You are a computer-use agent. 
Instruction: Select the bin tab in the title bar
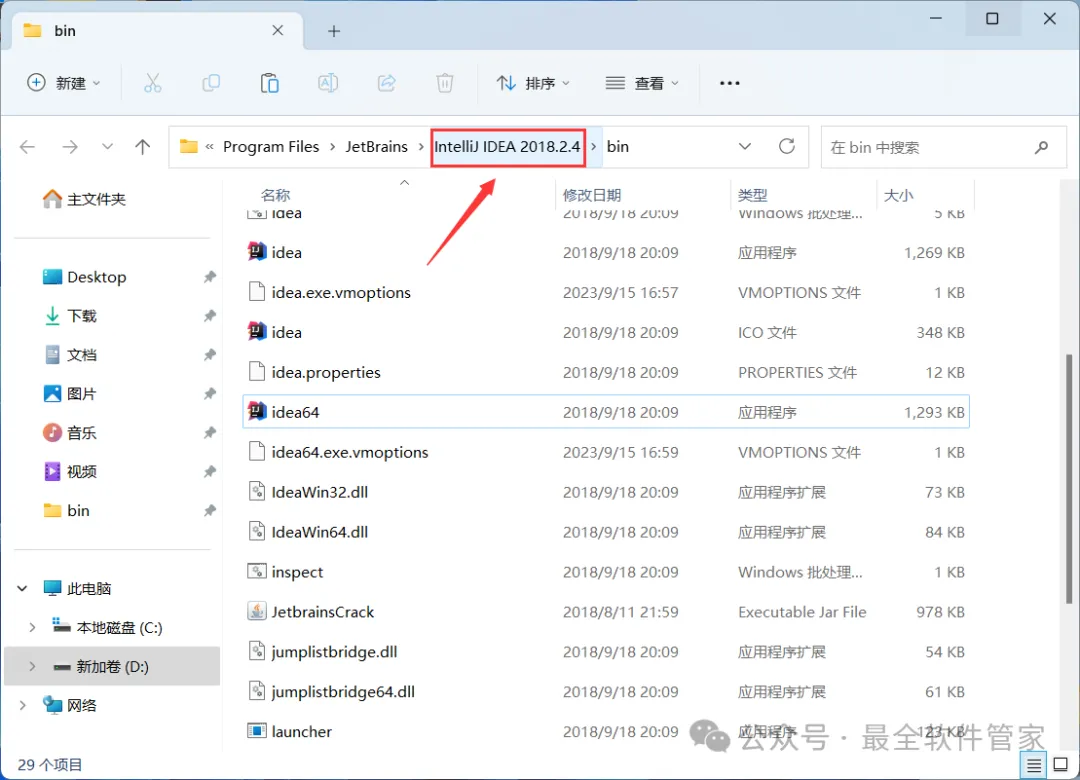coord(158,31)
